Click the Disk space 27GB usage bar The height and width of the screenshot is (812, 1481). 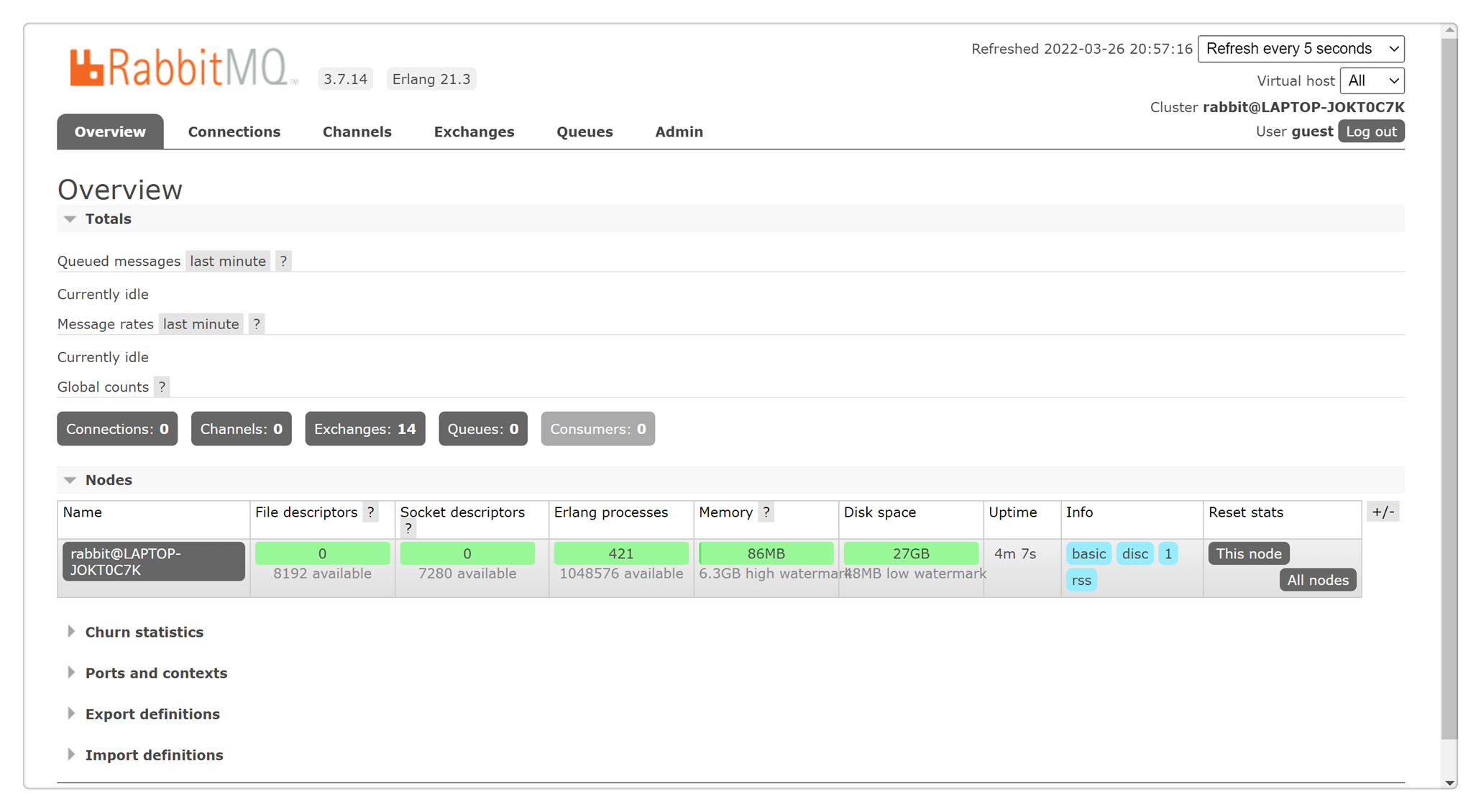(911, 553)
